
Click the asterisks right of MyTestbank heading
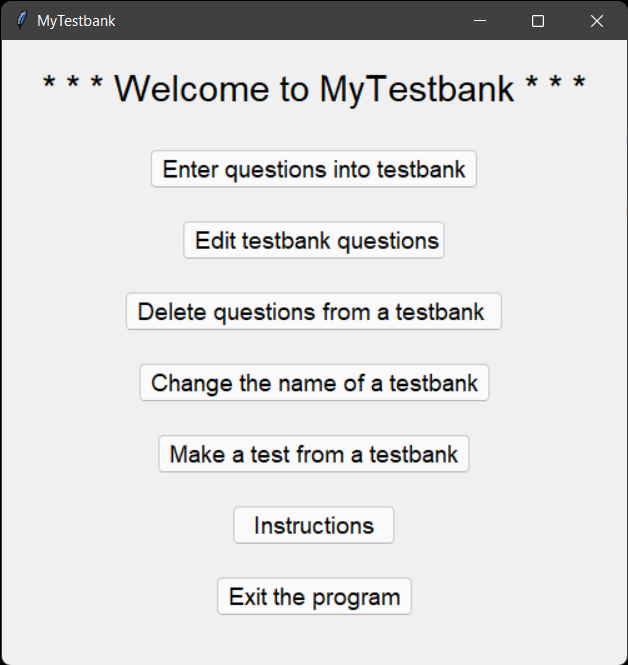click(555, 89)
